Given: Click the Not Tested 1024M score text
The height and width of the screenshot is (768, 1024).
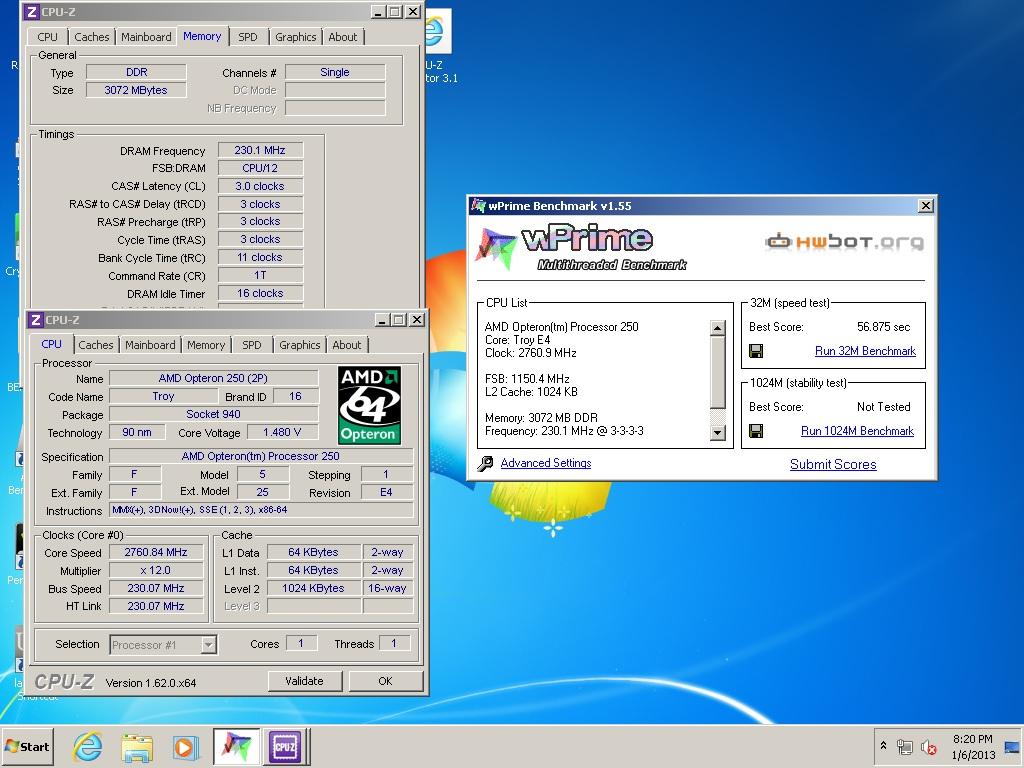Looking at the screenshot, I should pyautogui.click(x=883, y=407).
